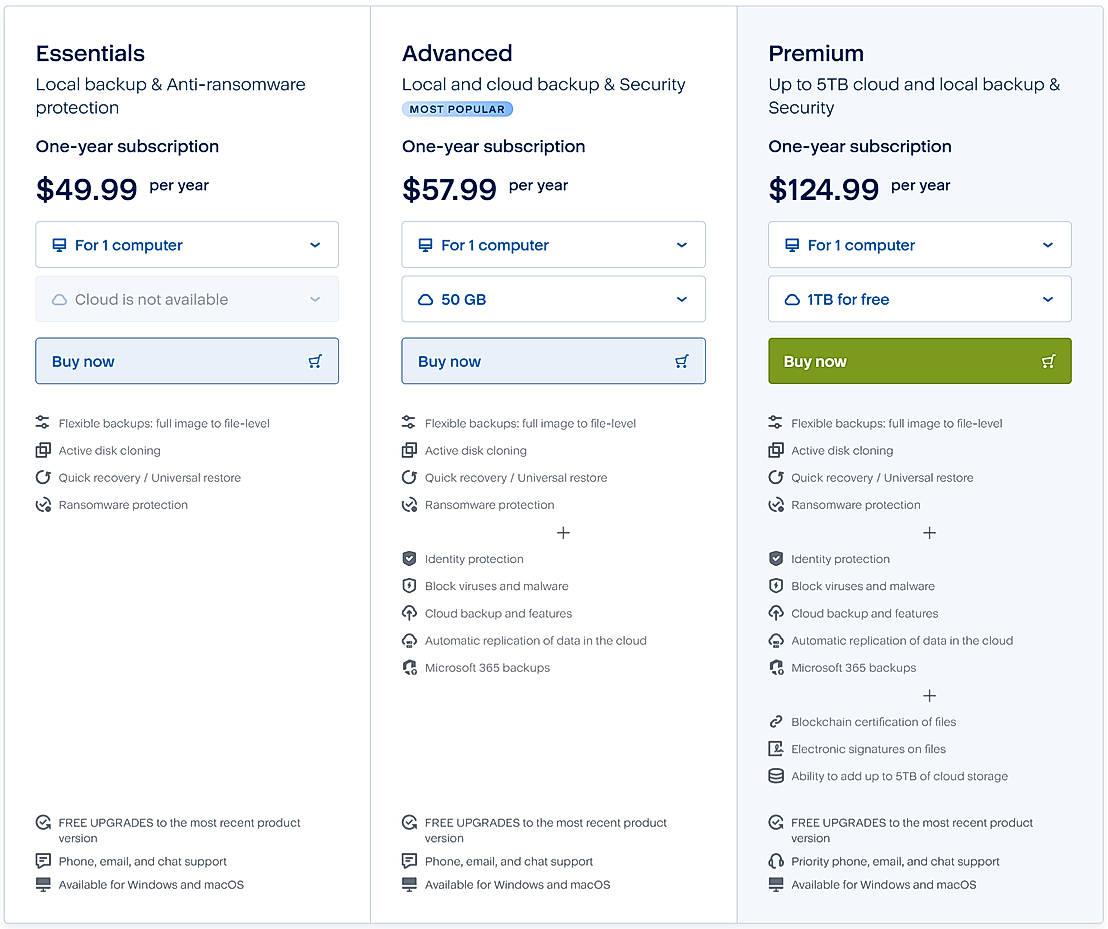Open the 50 GB cloud storage dropdown
Viewport: 1108px width, 929px height.
(553, 298)
